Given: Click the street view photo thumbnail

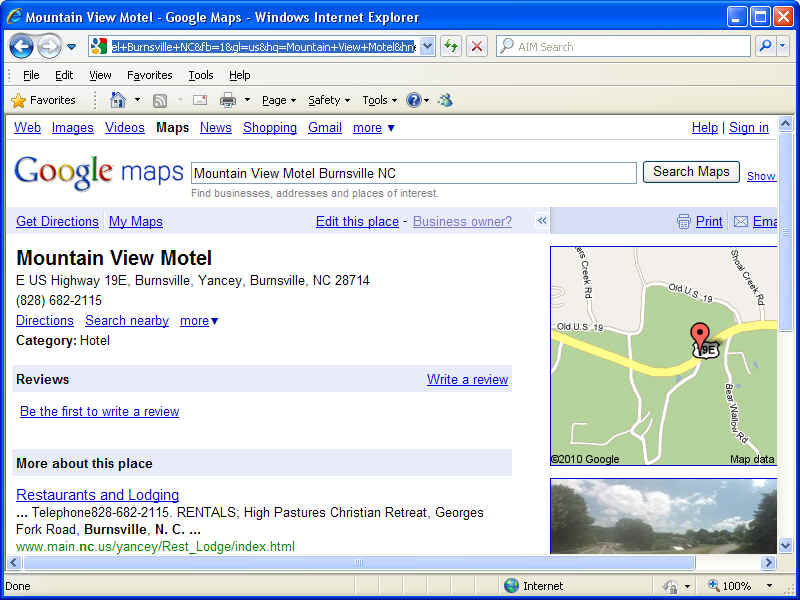Looking at the screenshot, I should 663,516.
